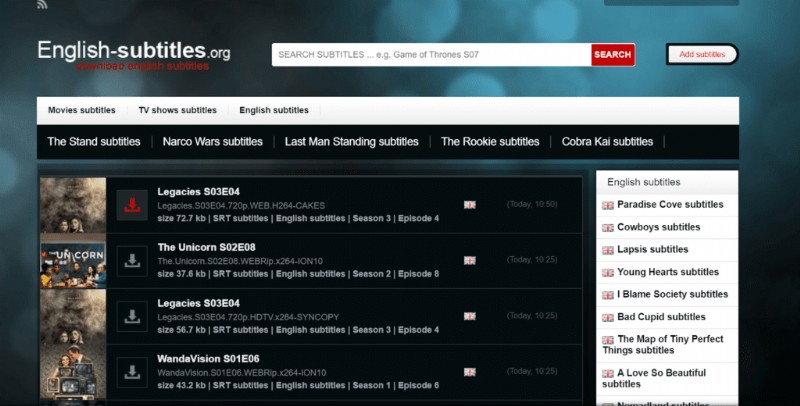Open Legacies poster thumbnail of the SYNCOPY release

pyautogui.click(x=73, y=317)
